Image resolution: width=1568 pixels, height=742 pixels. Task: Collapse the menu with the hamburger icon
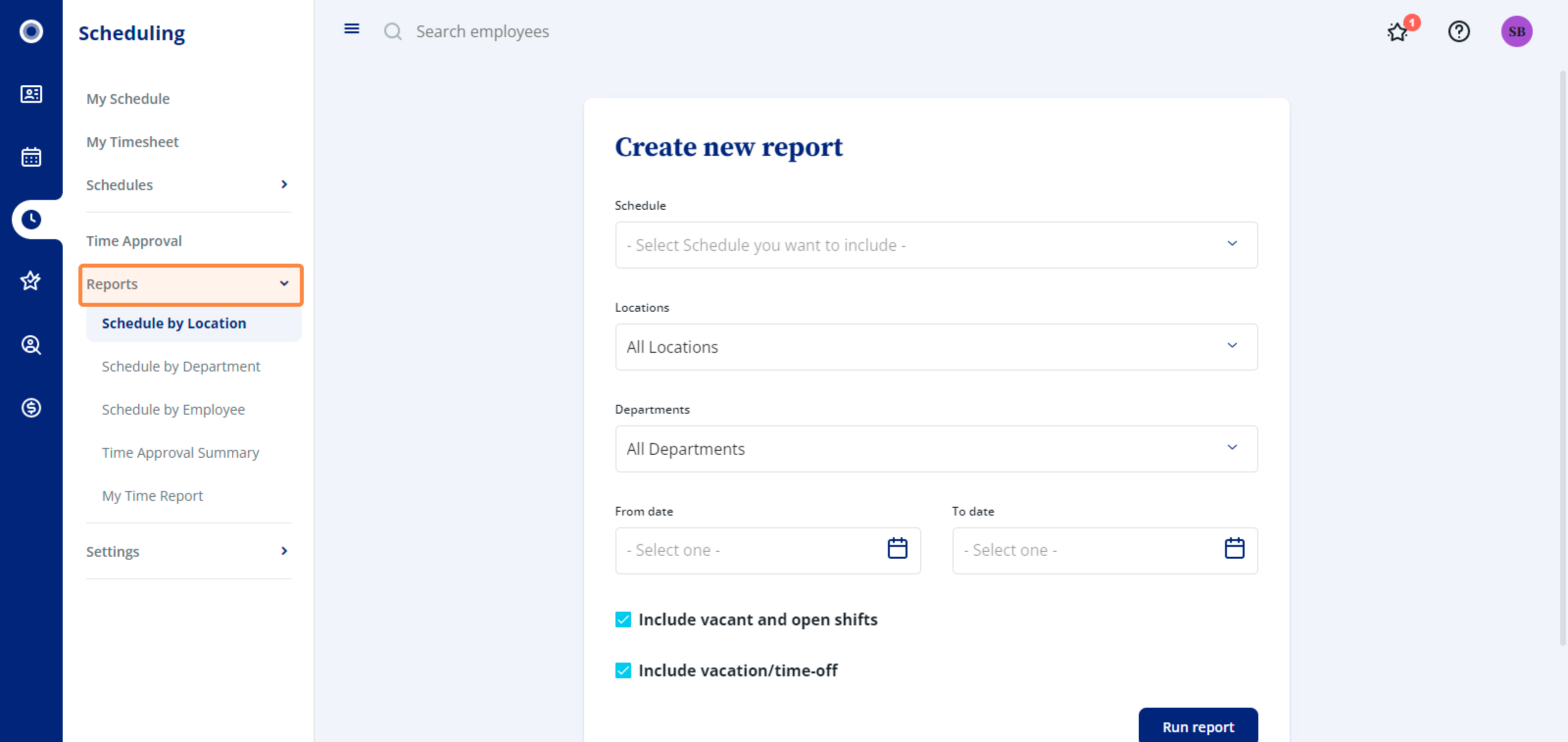(351, 28)
